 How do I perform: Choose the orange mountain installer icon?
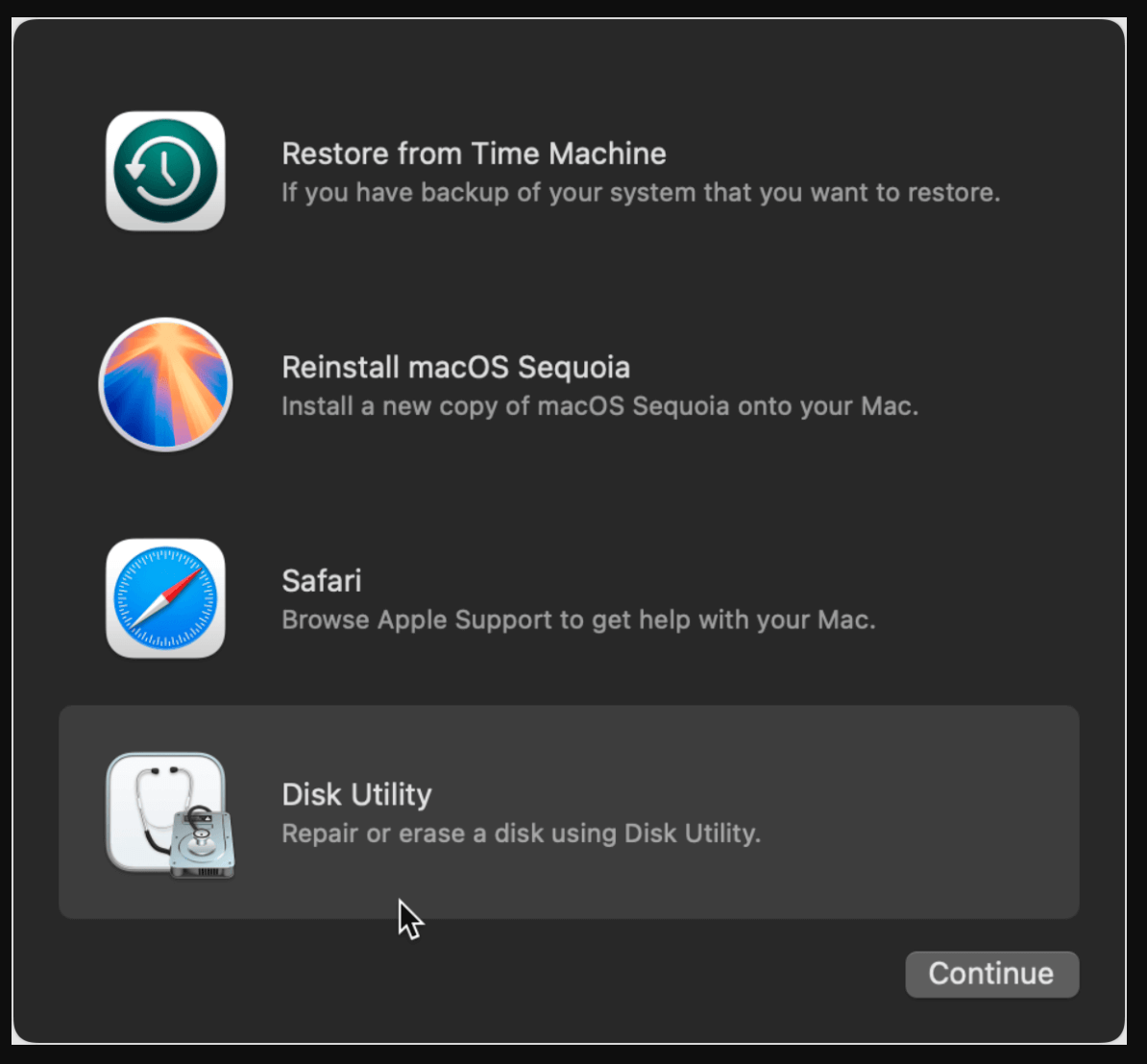[x=165, y=384]
